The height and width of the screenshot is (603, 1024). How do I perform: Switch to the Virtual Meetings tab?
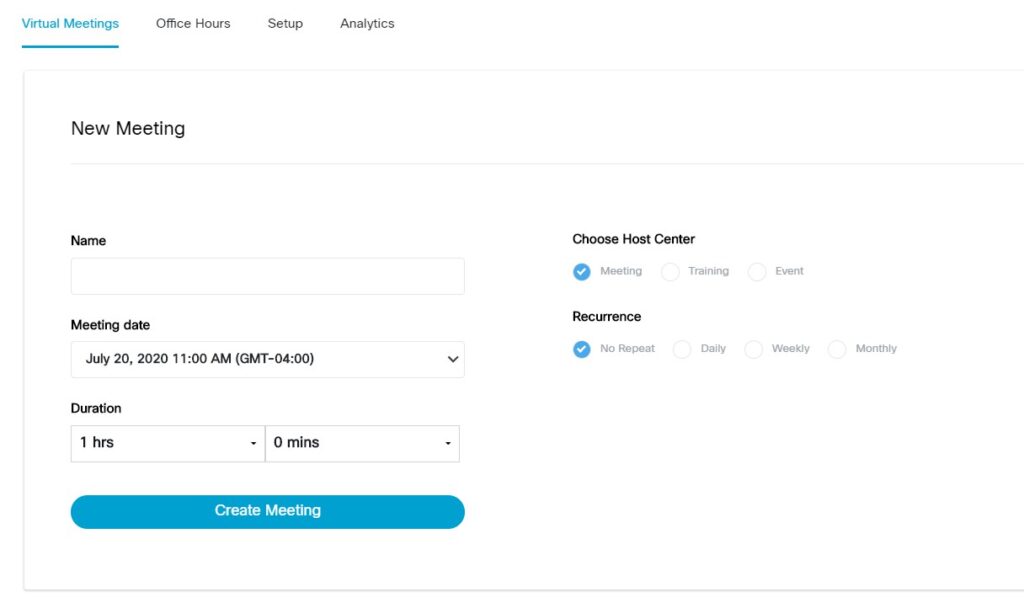[70, 23]
